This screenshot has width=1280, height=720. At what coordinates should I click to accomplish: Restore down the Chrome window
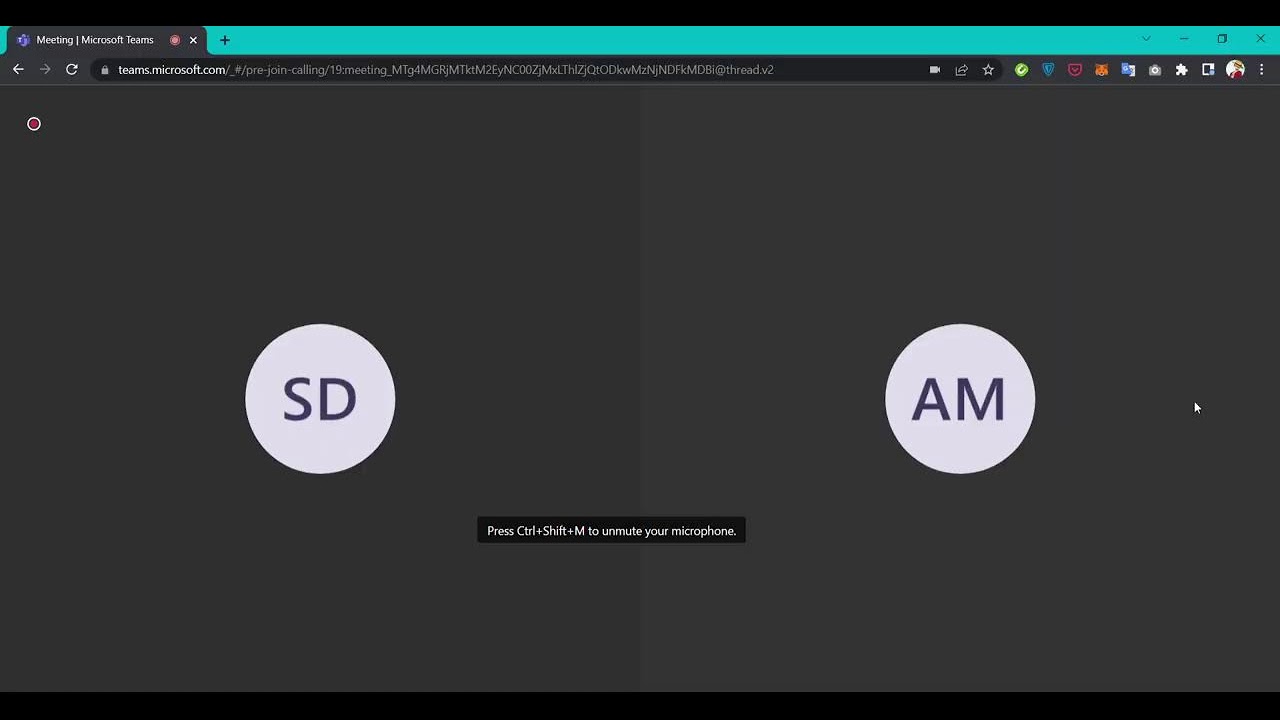(1222, 39)
